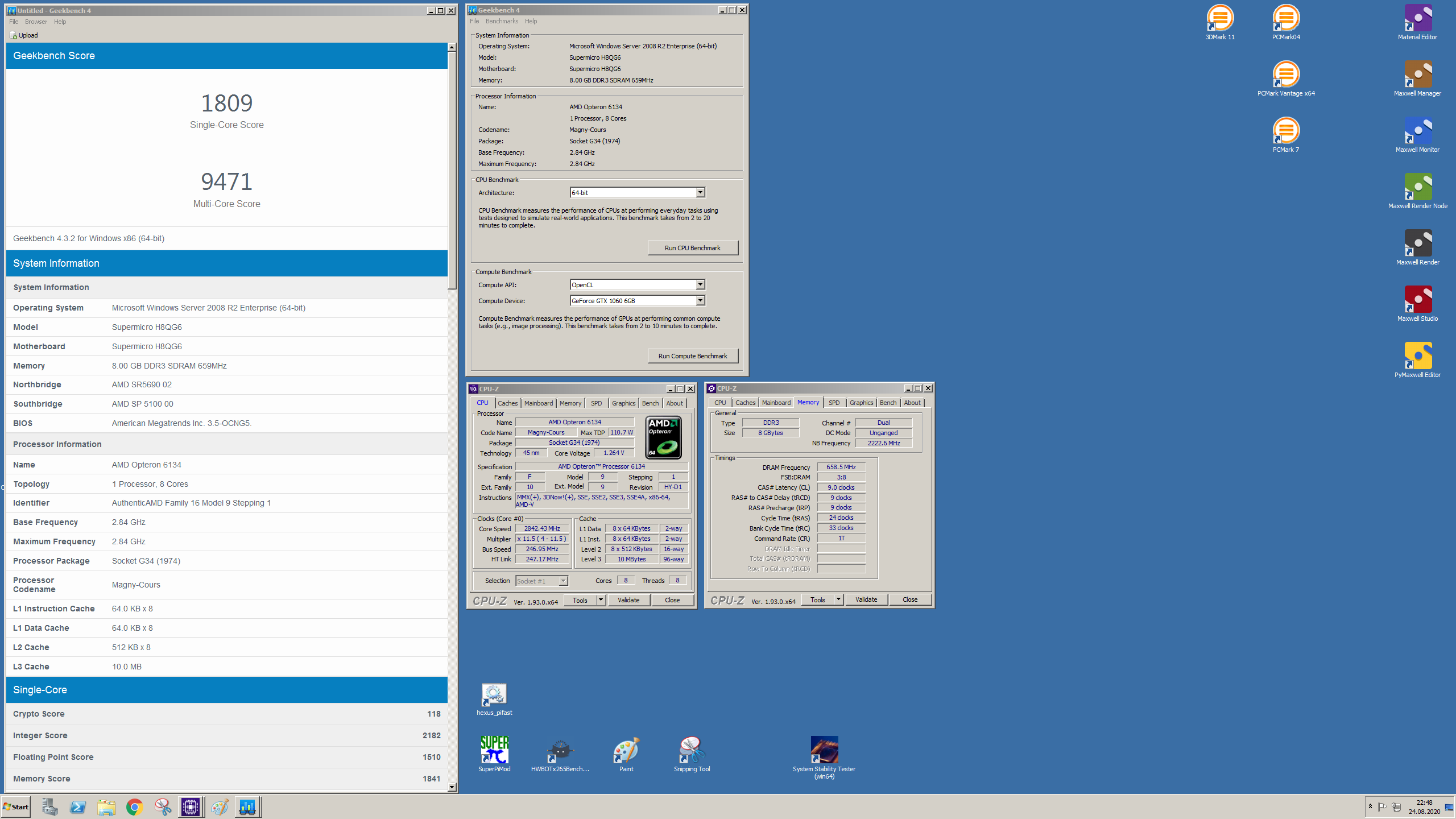This screenshot has height=819, width=1456.
Task: Switch to the Geekbench taskbar button
Action: point(248,807)
